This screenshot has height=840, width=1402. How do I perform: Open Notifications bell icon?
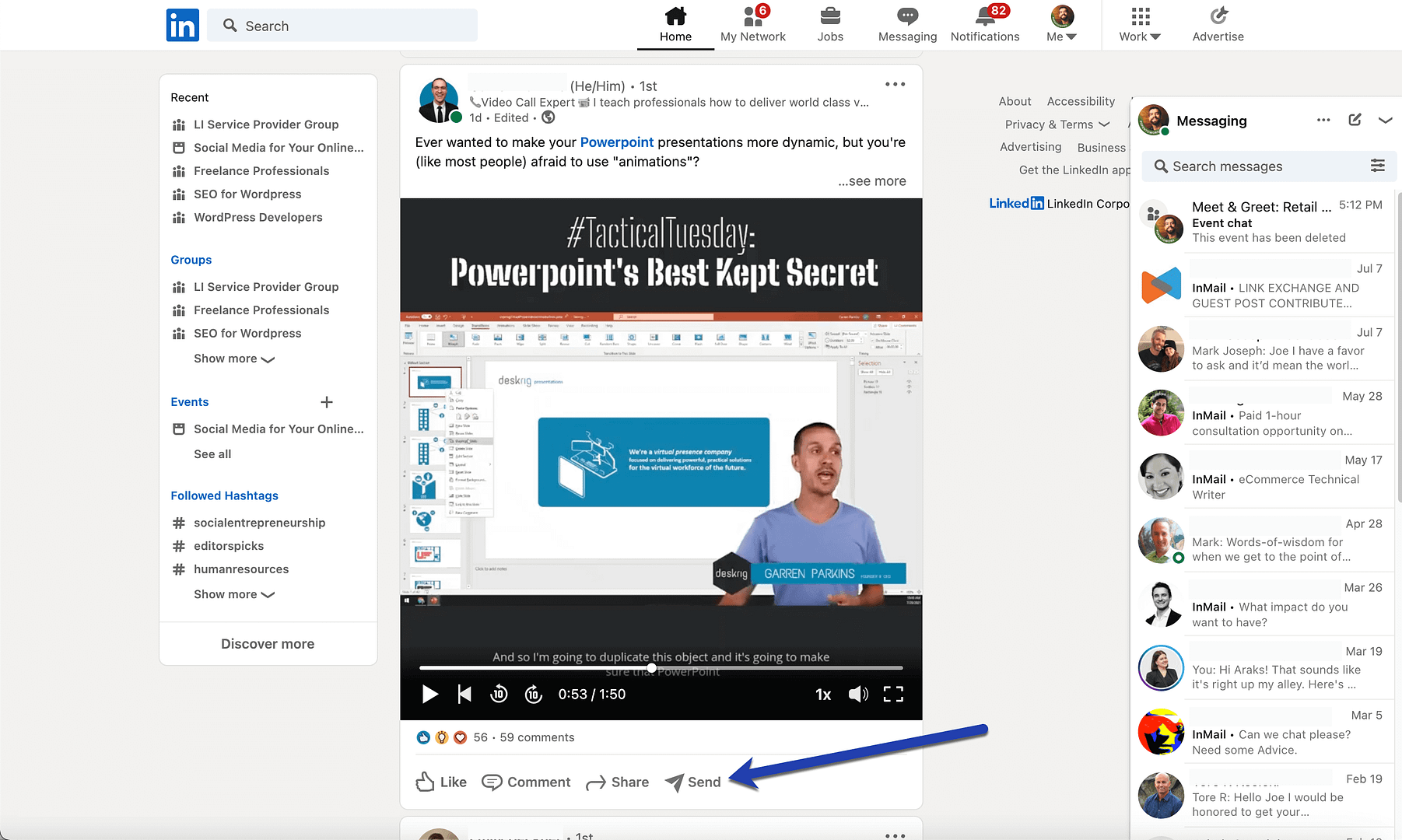(983, 17)
